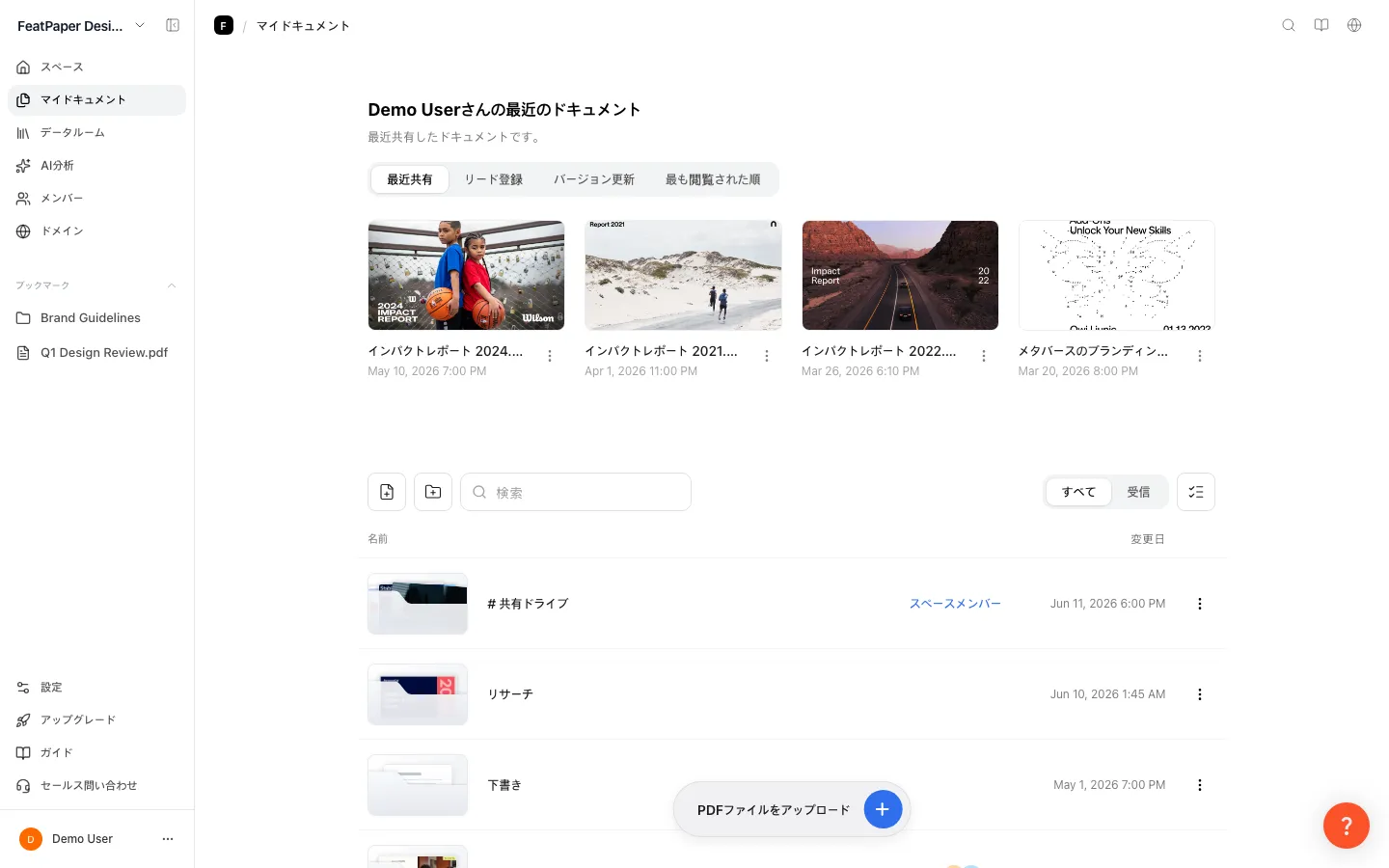Open データルーム from the sidebar

click(x=96, y=133)
